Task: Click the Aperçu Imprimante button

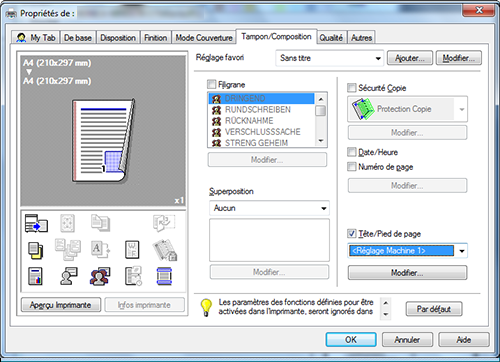Action: (x=61, y=305)
